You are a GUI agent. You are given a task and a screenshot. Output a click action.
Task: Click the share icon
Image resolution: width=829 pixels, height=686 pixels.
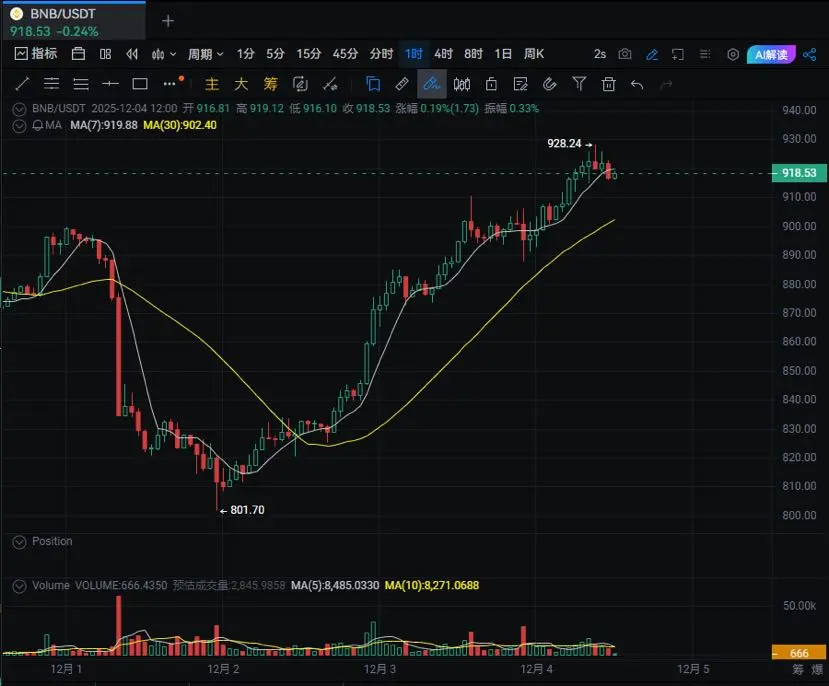point(809,54)
